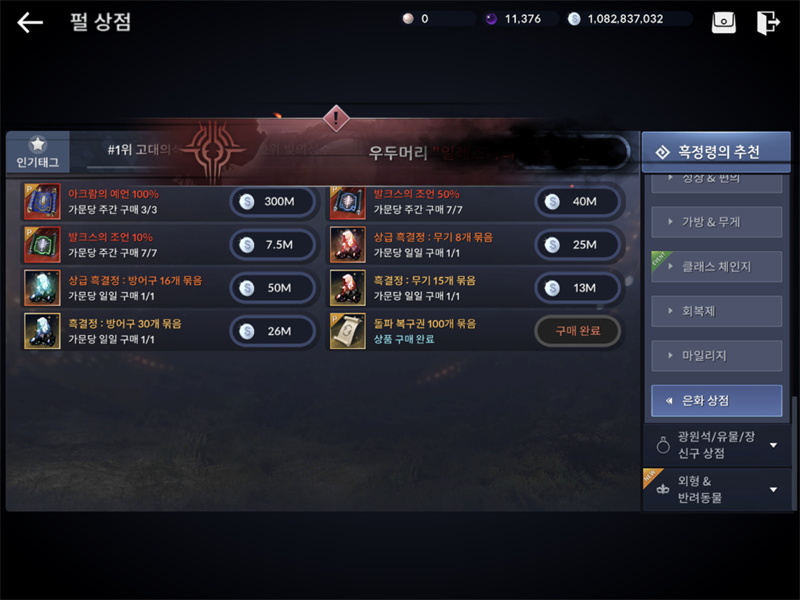Select the 아크람의 예언 100% item icon
The image size is (800, 600).
[x=42, y=202]
